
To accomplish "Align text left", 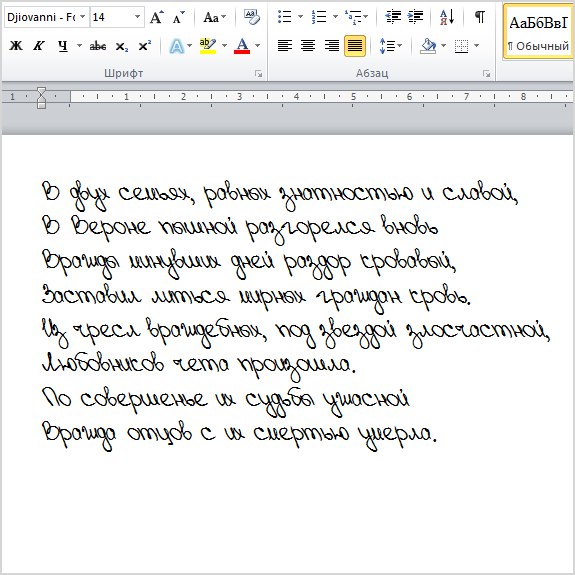I will click(x=285, y=46).
